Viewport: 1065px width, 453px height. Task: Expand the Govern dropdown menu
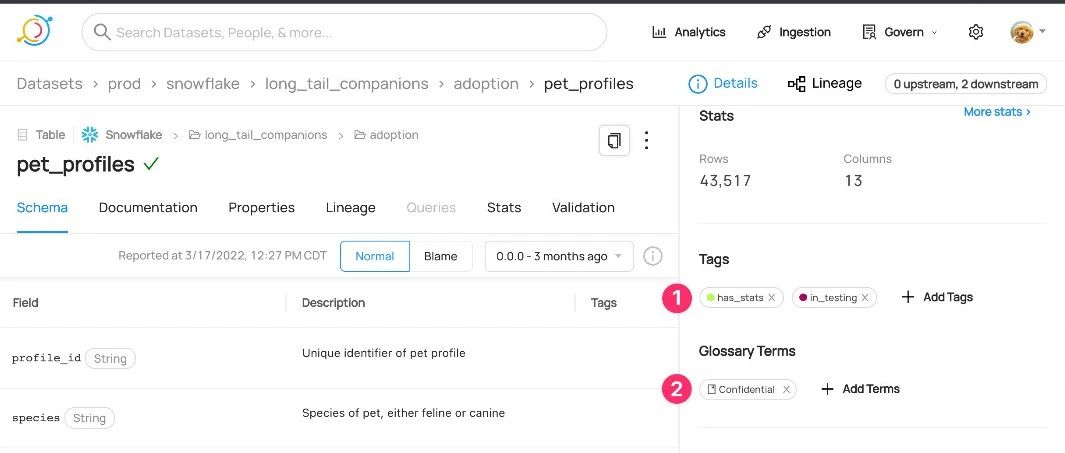[x=900, y=32]
